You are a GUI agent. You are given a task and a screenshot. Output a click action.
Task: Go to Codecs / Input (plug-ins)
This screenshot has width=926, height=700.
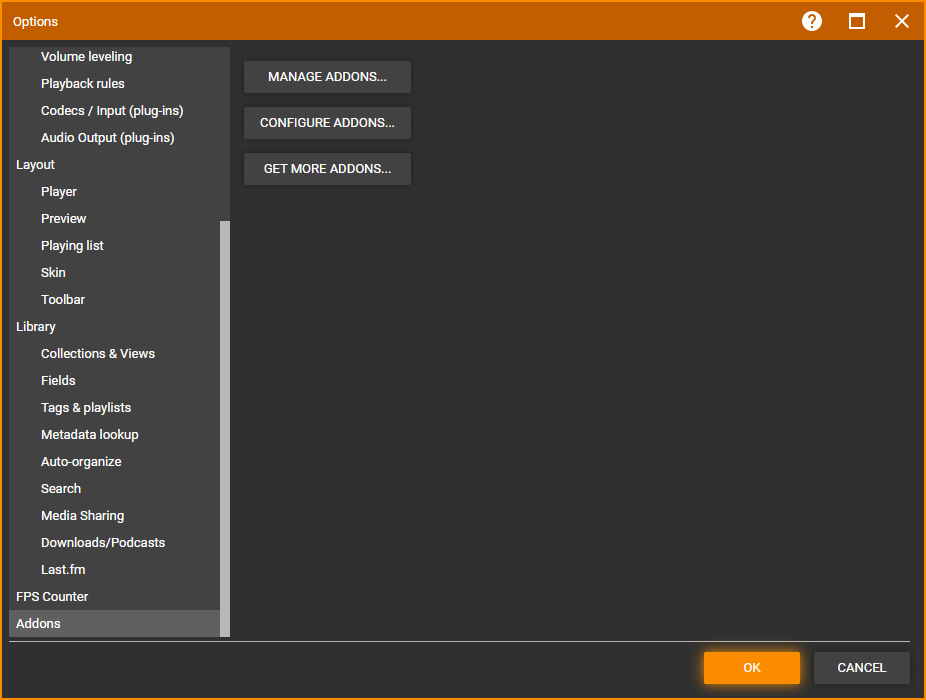click(x=112, y=111)
